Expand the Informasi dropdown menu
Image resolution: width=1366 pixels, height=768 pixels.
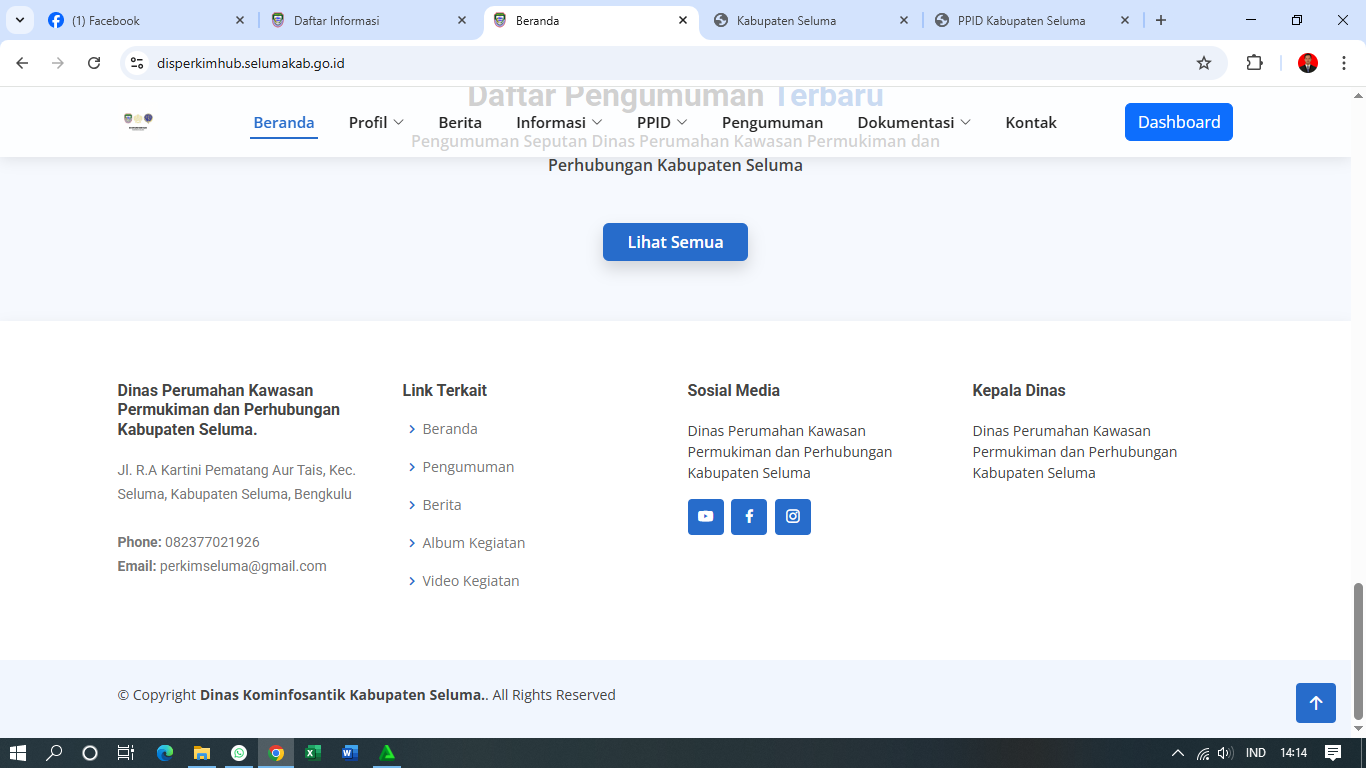click(559, 122)
